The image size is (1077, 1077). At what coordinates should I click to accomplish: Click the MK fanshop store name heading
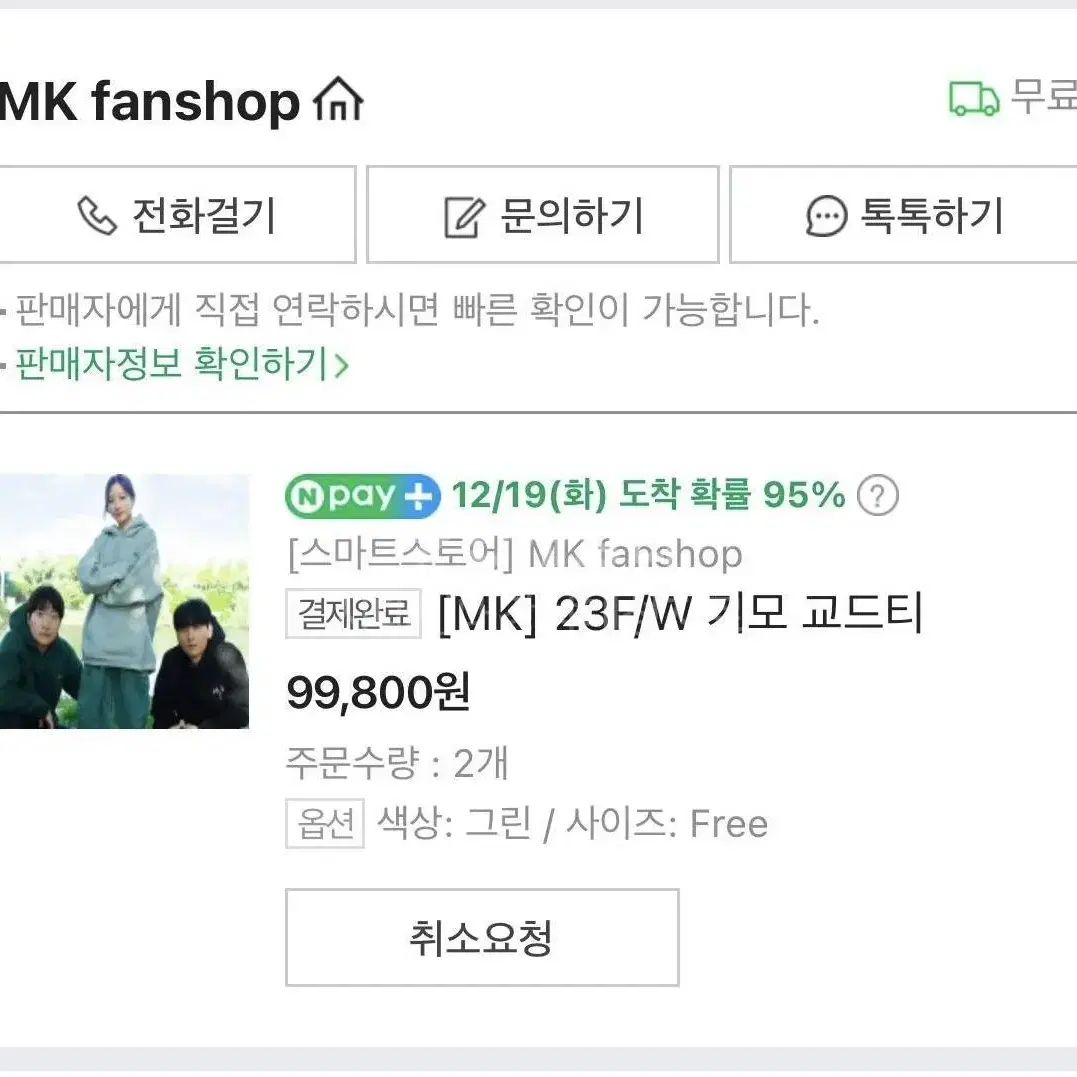click(x=150, y=102)
